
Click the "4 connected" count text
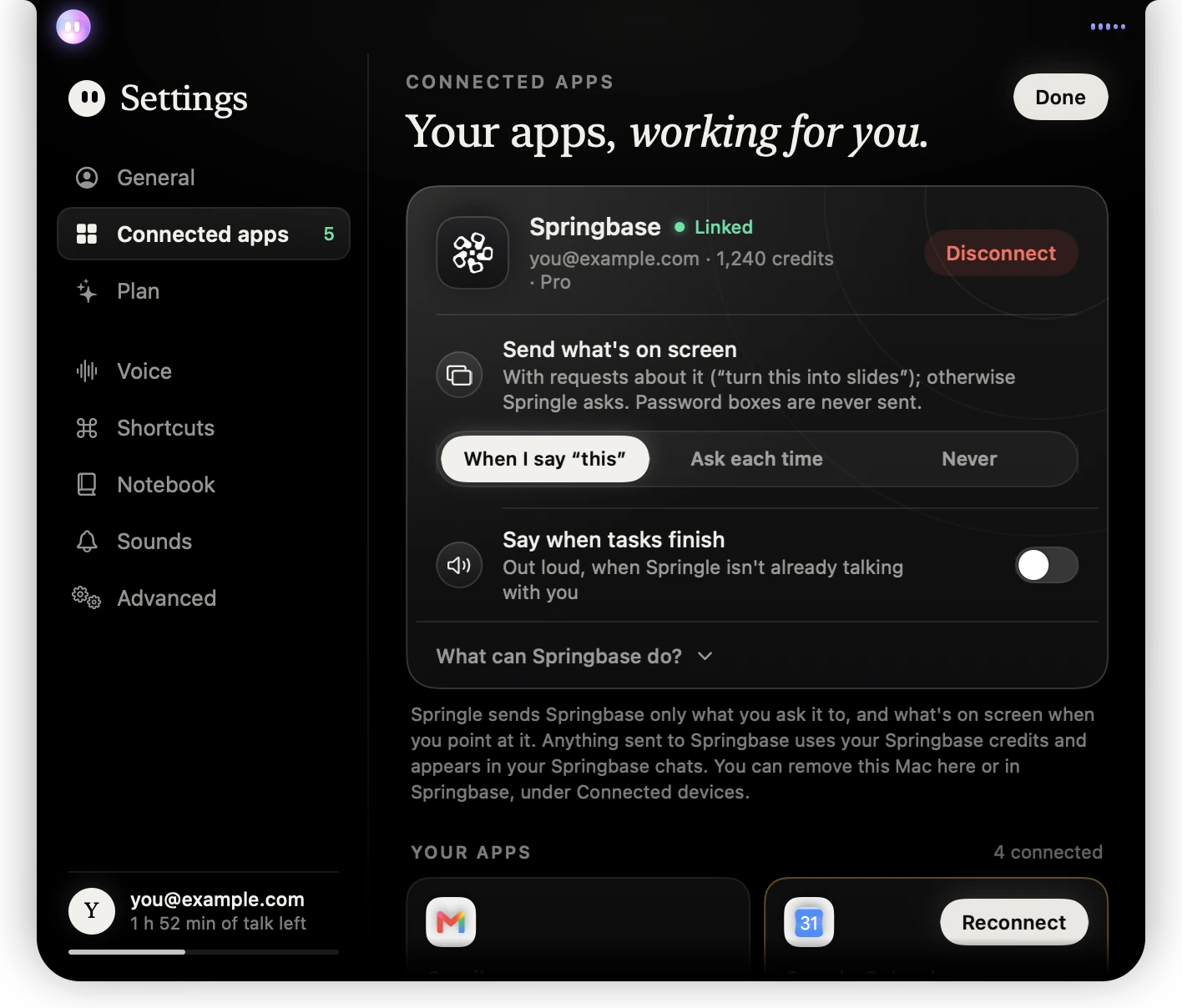[1048, 852]
